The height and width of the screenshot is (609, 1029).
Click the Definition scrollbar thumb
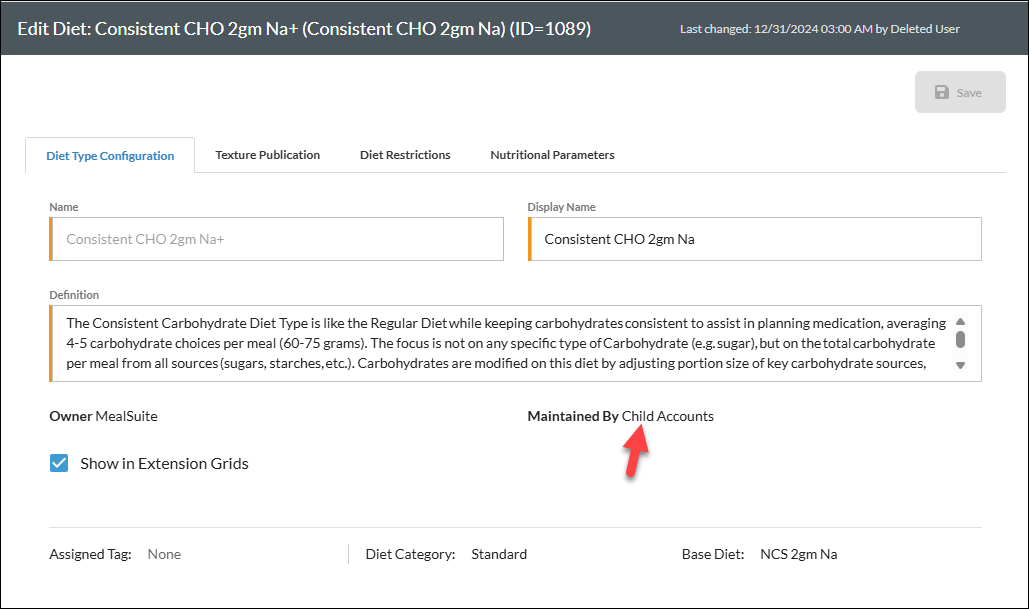click(960, 339)
